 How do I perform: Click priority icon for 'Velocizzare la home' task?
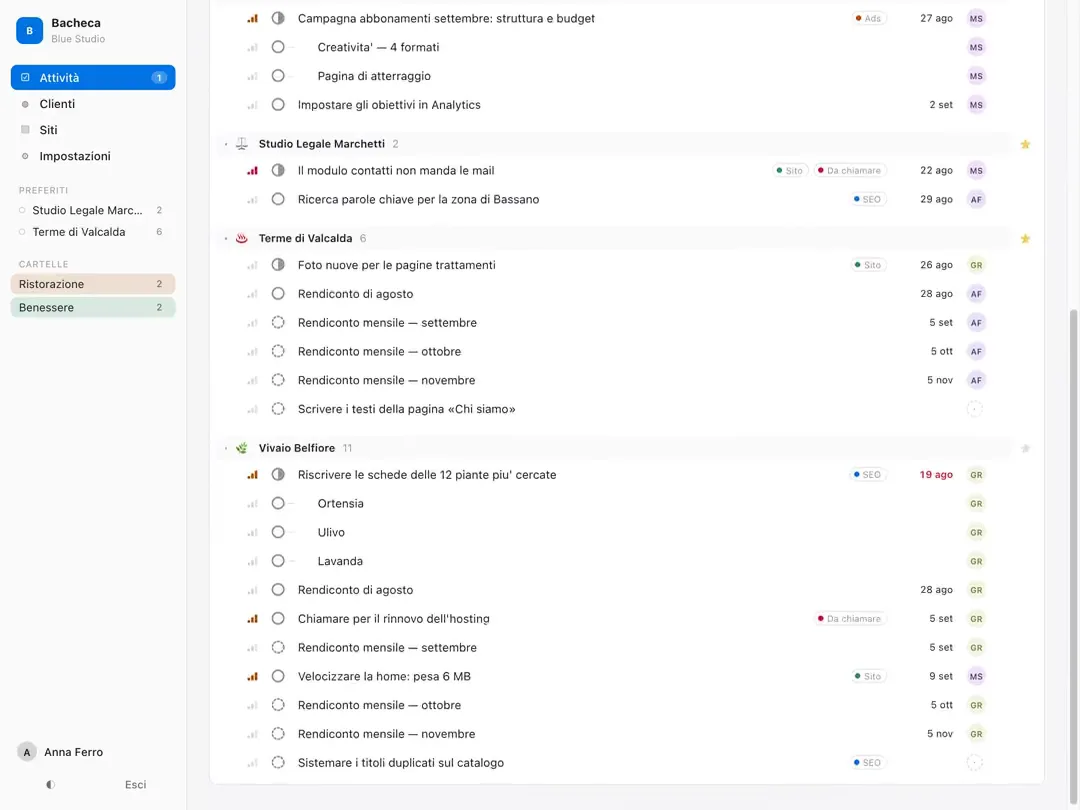[252, 677]
